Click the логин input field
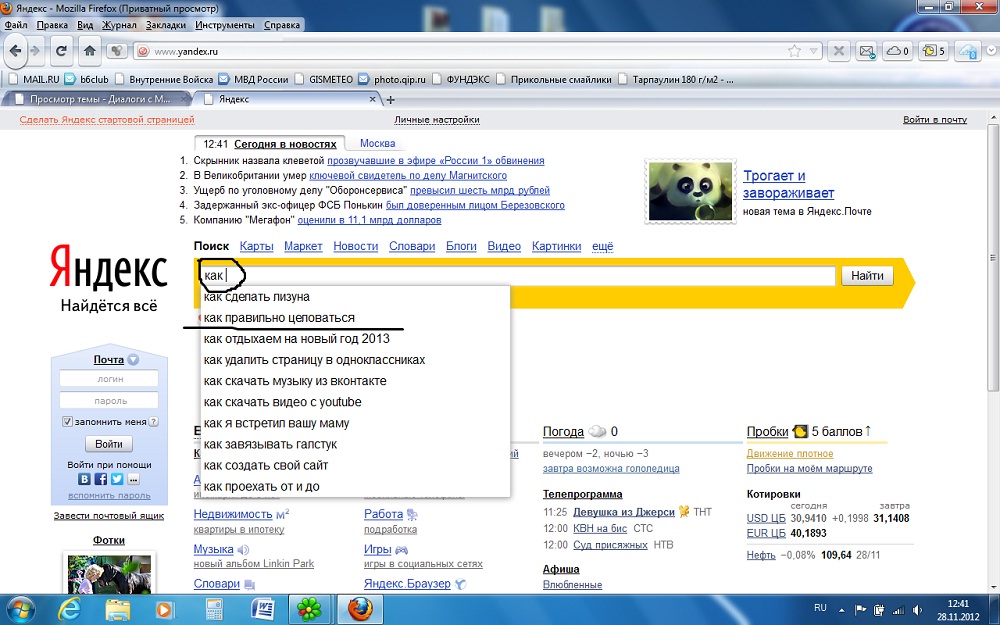Viewport: 1000px width, 625px height. pos(109,379)
